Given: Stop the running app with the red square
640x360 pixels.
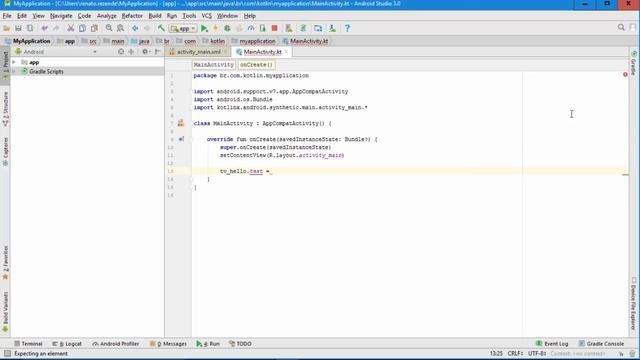Looking at the screenshot, I should 275,28.
